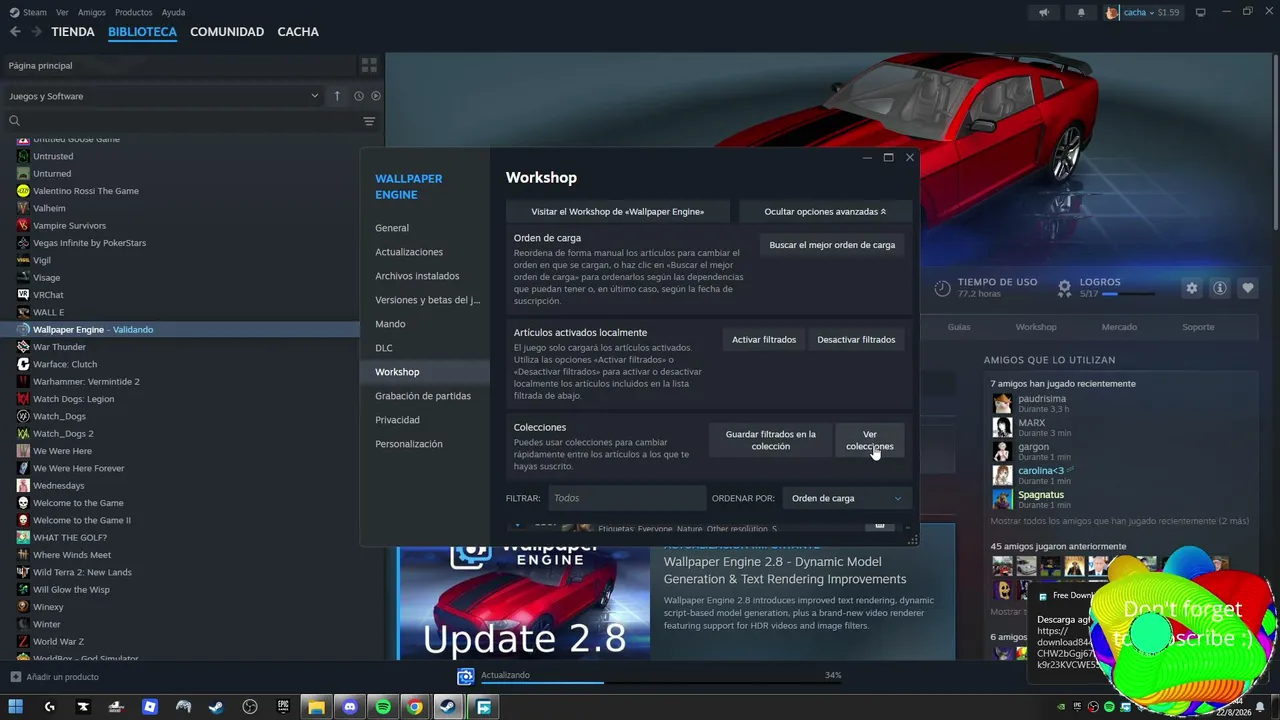
Task: Open advanced library filter options icon
Action: 369,121
